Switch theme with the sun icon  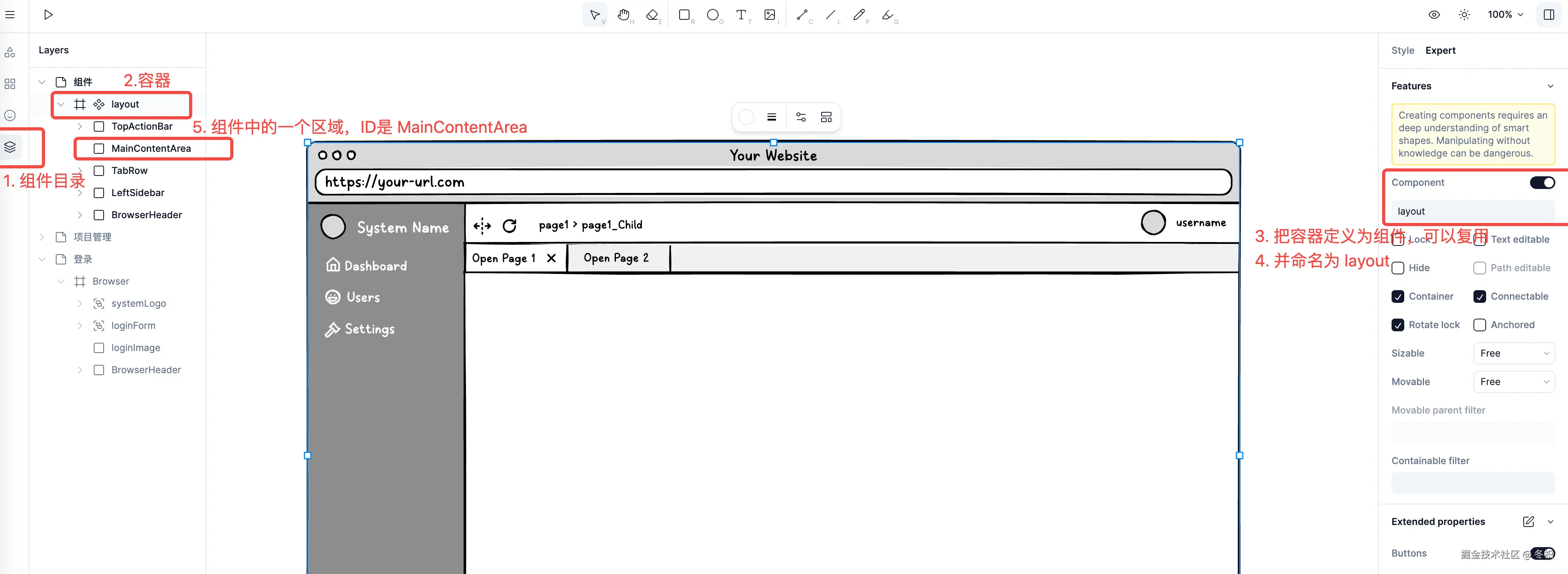click(x=1464, y=15)
